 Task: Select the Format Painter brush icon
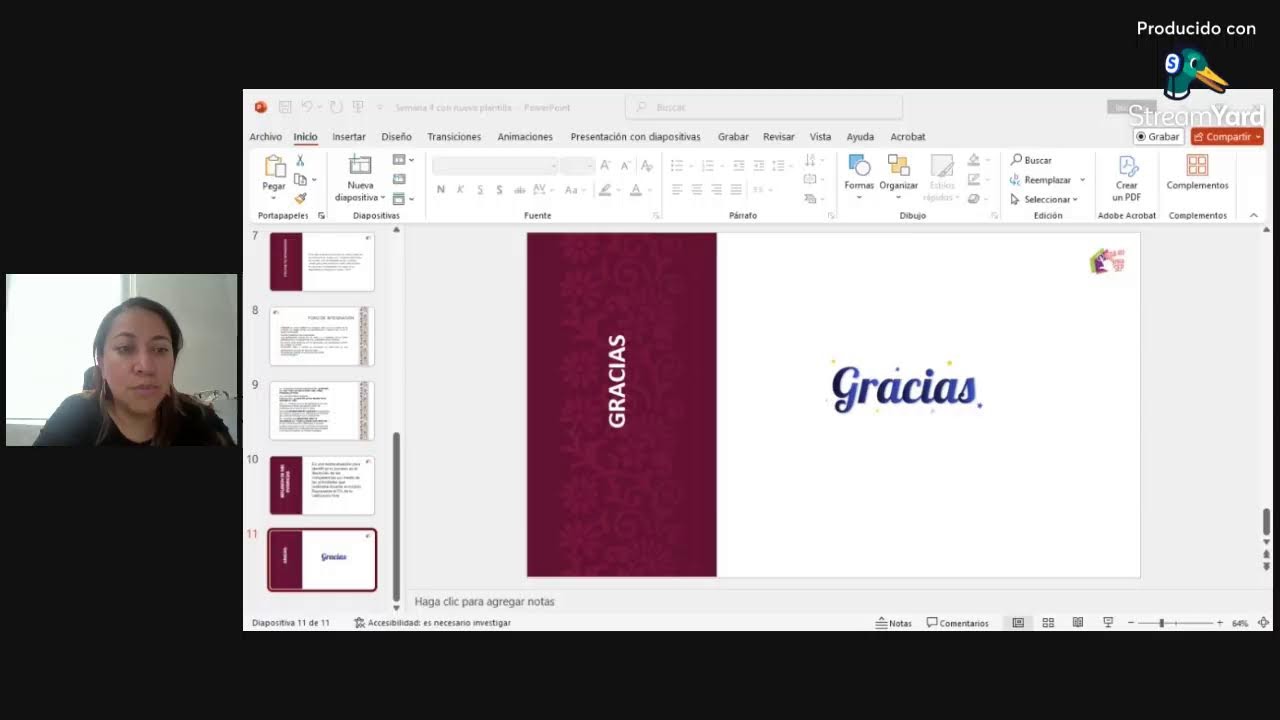pyautogui.click(x=300, y=198)
